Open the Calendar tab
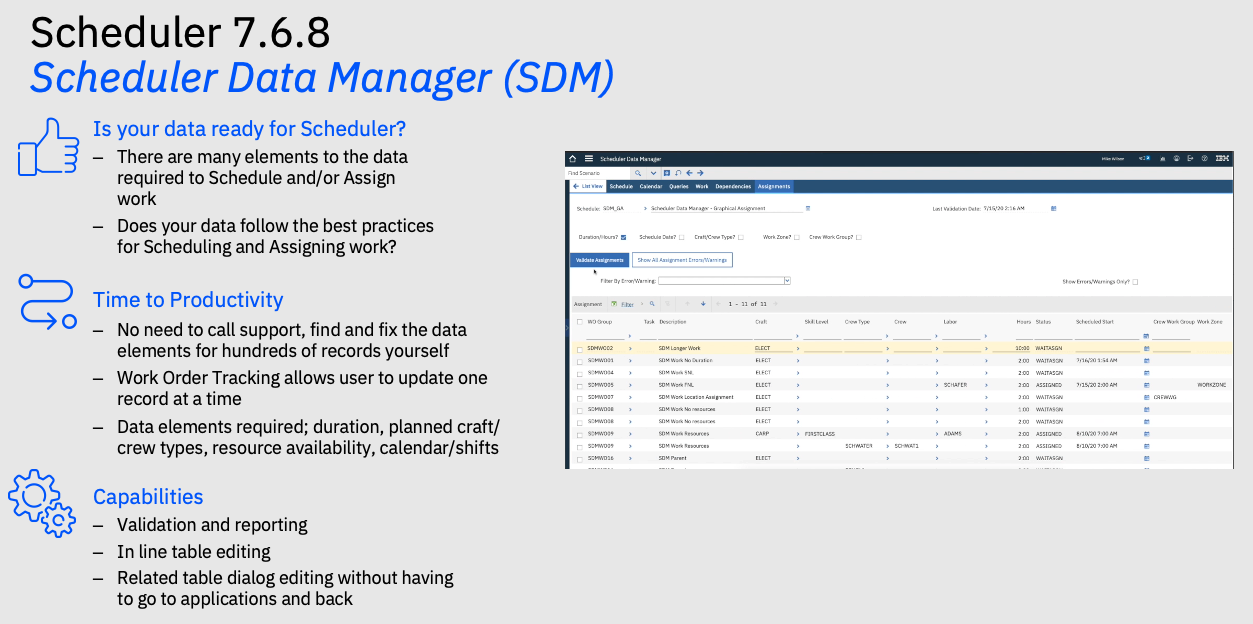The width and height of the screenshot is (1253, 624). pos(651,186)
